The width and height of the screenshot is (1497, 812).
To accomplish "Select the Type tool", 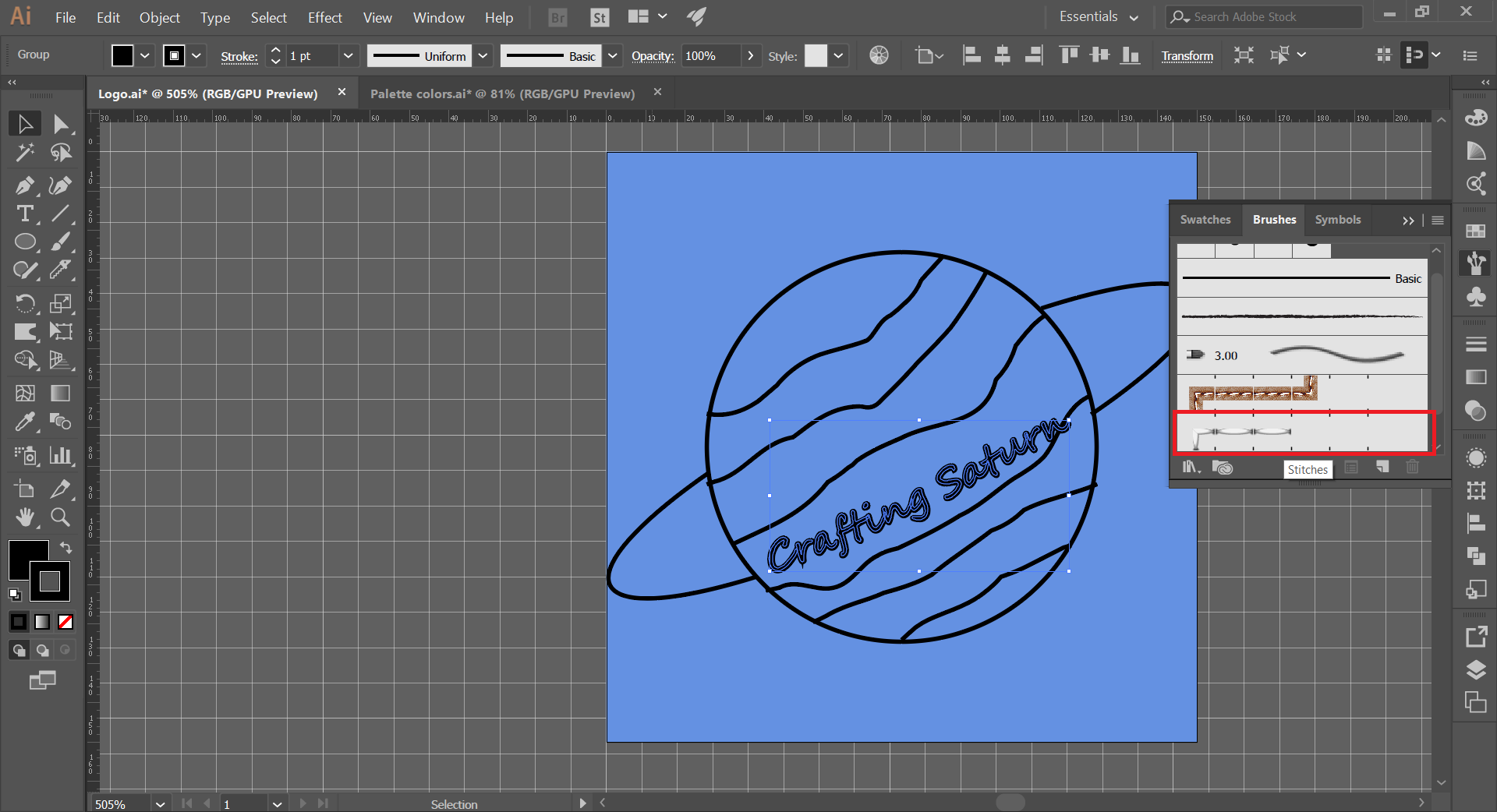I will click(25, 214).
